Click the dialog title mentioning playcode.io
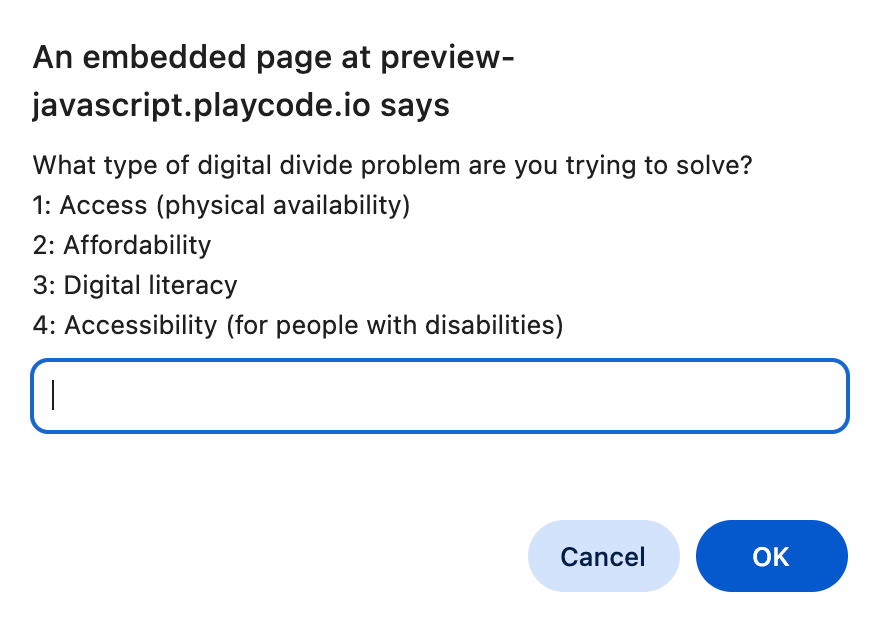 click(273, 81)
